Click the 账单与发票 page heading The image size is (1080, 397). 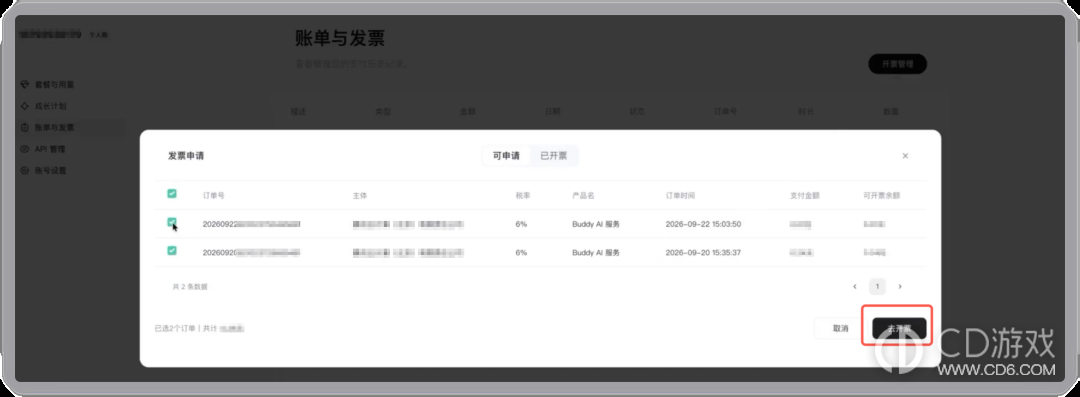coord(340,38)
